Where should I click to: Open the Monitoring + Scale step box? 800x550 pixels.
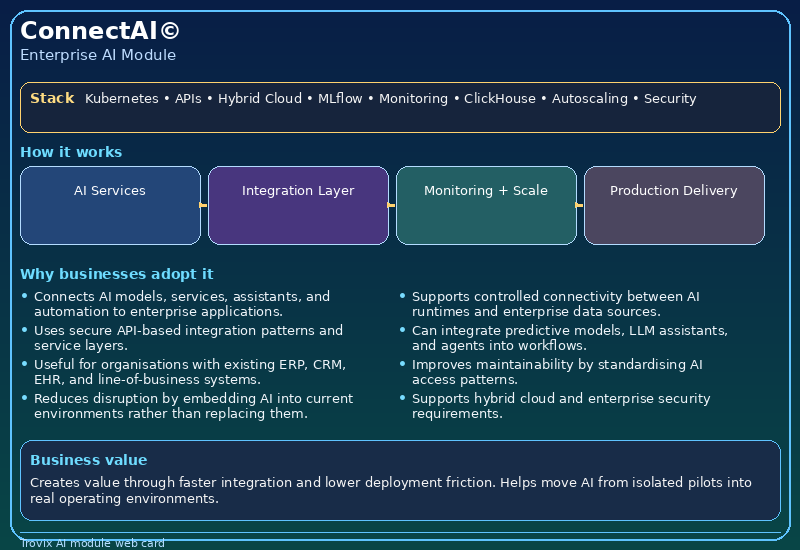click(x=486, y=205)
